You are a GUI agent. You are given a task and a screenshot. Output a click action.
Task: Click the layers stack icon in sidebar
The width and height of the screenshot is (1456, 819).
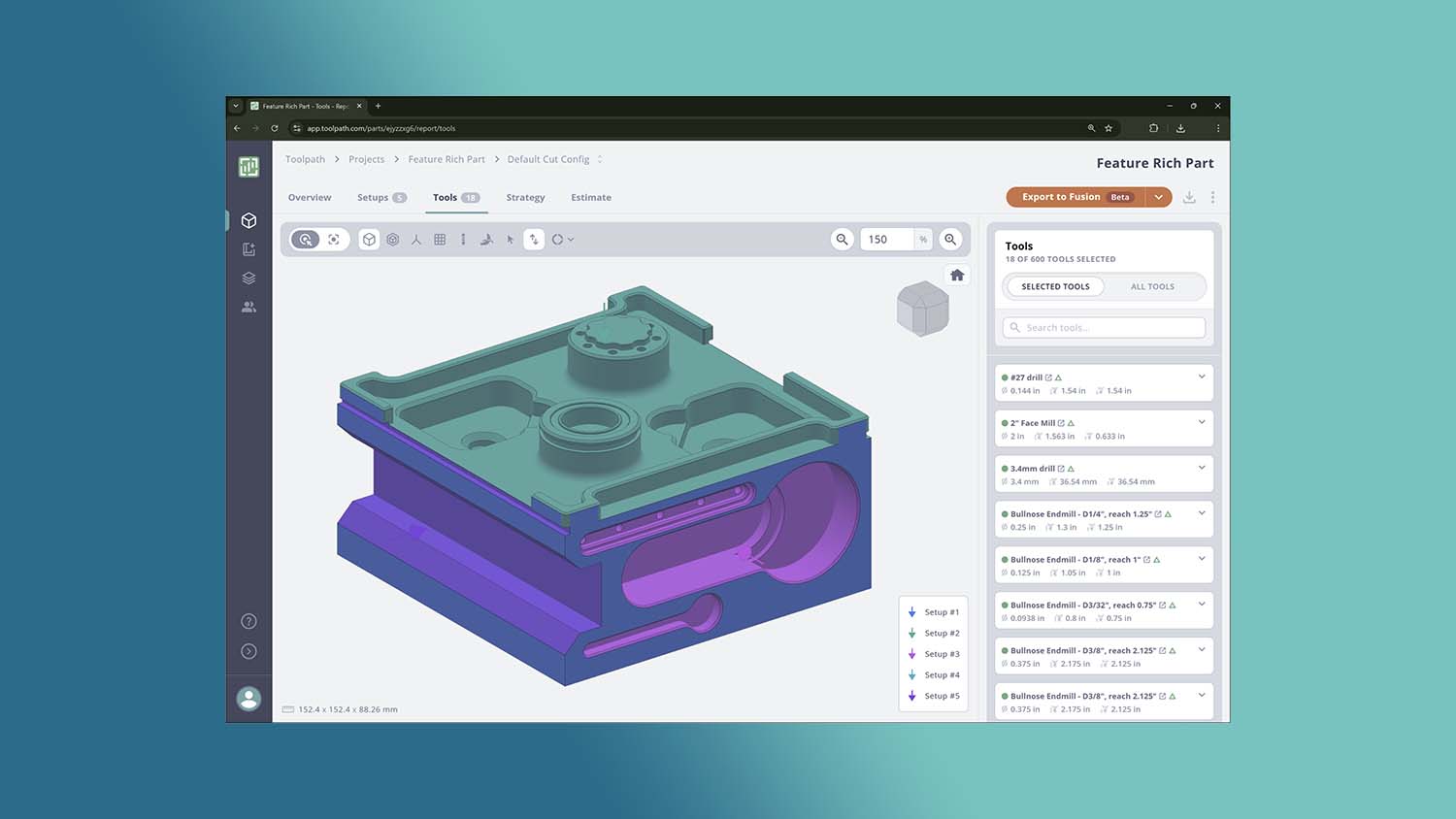tap(248, 278)
